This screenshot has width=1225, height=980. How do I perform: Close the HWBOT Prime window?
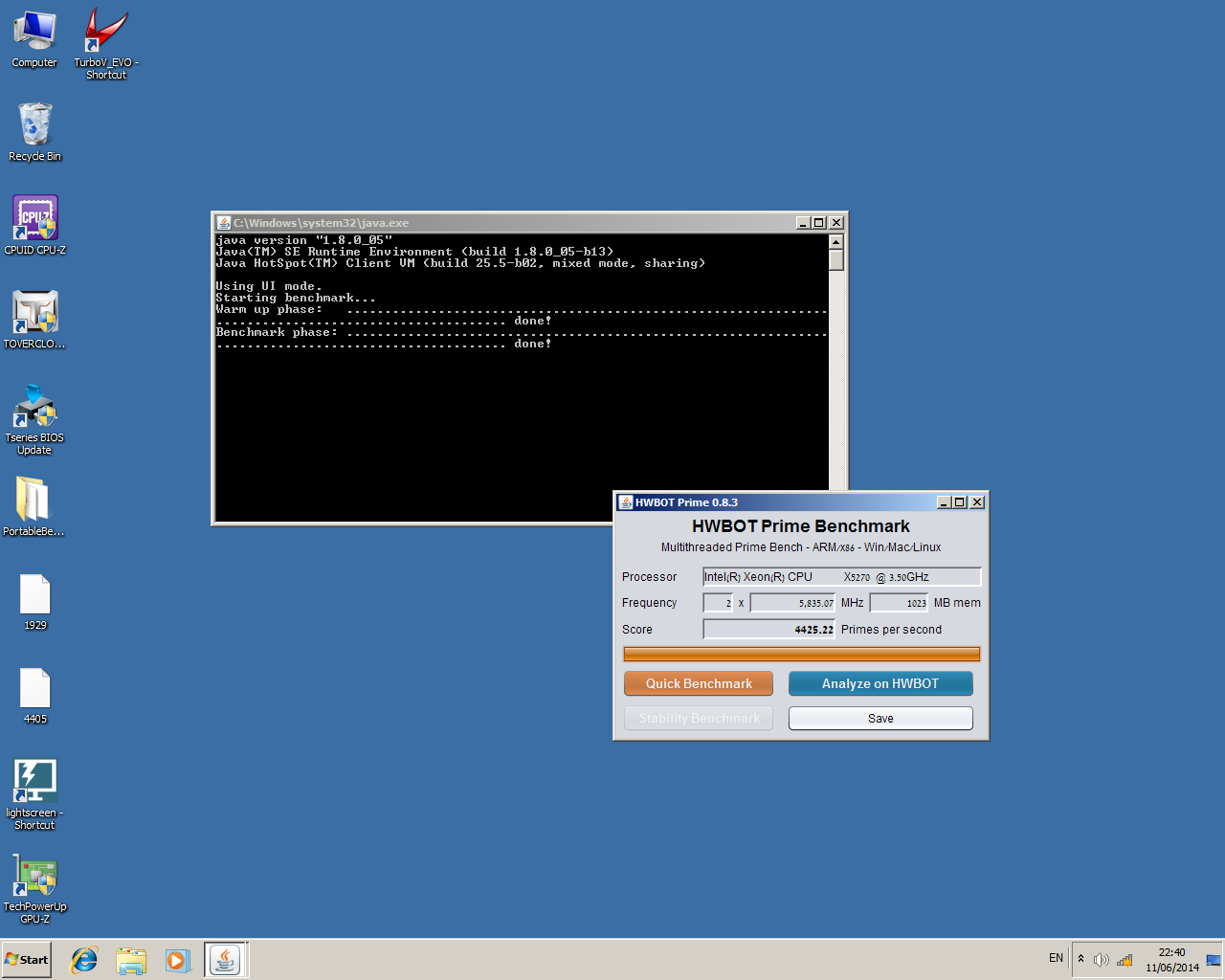click(x=977, y=502)
